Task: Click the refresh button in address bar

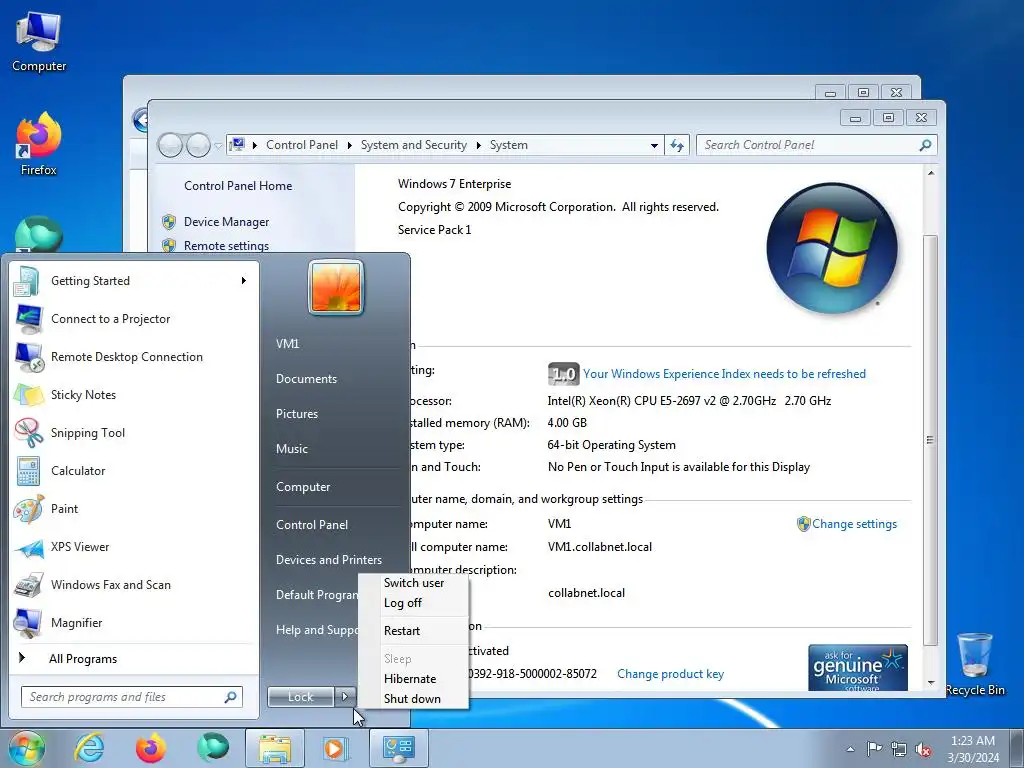Action: [x=677, y=146]
